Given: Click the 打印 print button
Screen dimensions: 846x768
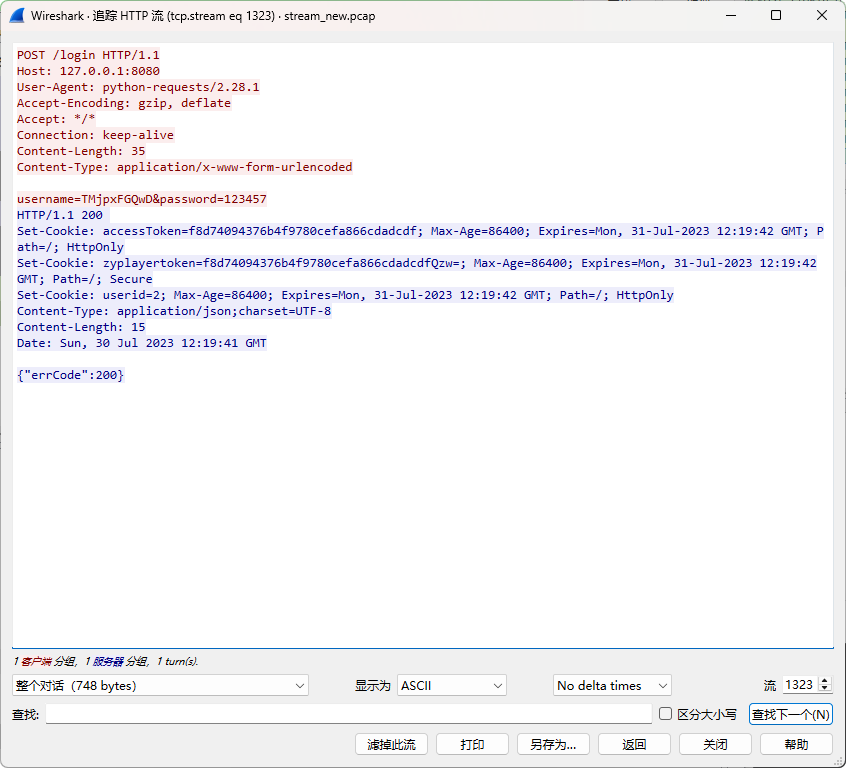Looking at the screenshot, I should point(472,744).
